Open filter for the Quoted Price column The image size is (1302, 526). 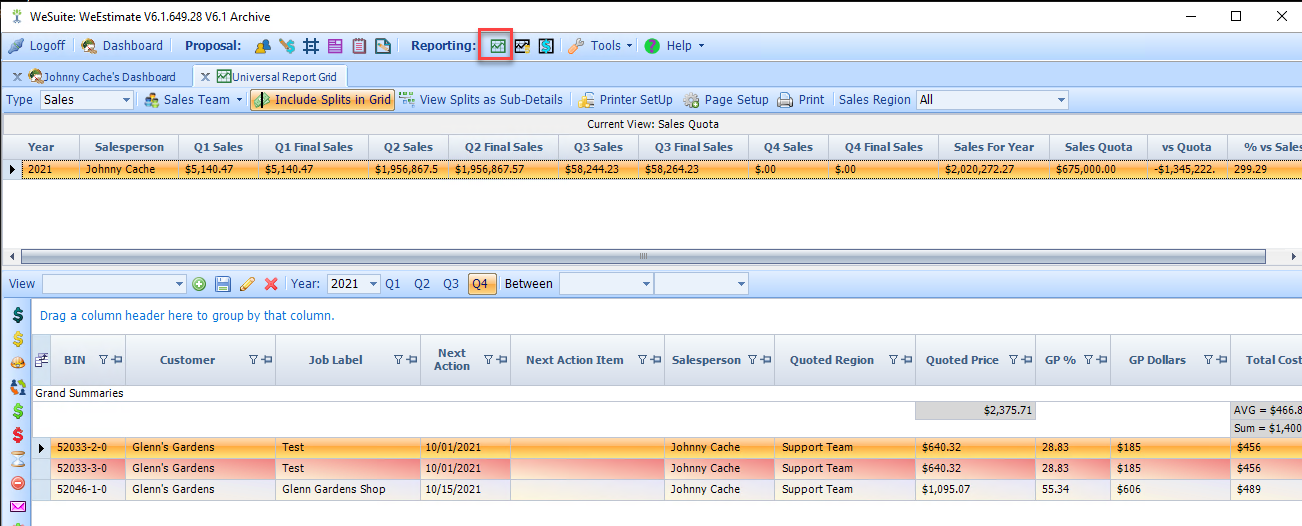tap(1013, 360)
